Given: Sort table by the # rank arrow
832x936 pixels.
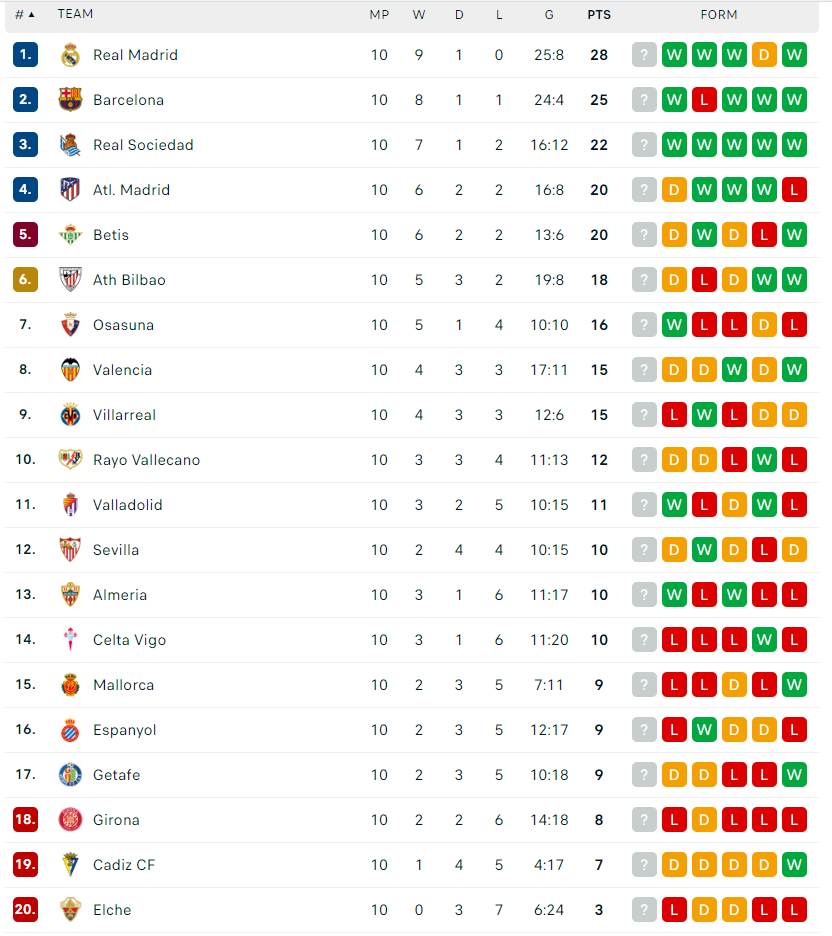Looking at the screenshot, I should (25, 14).
